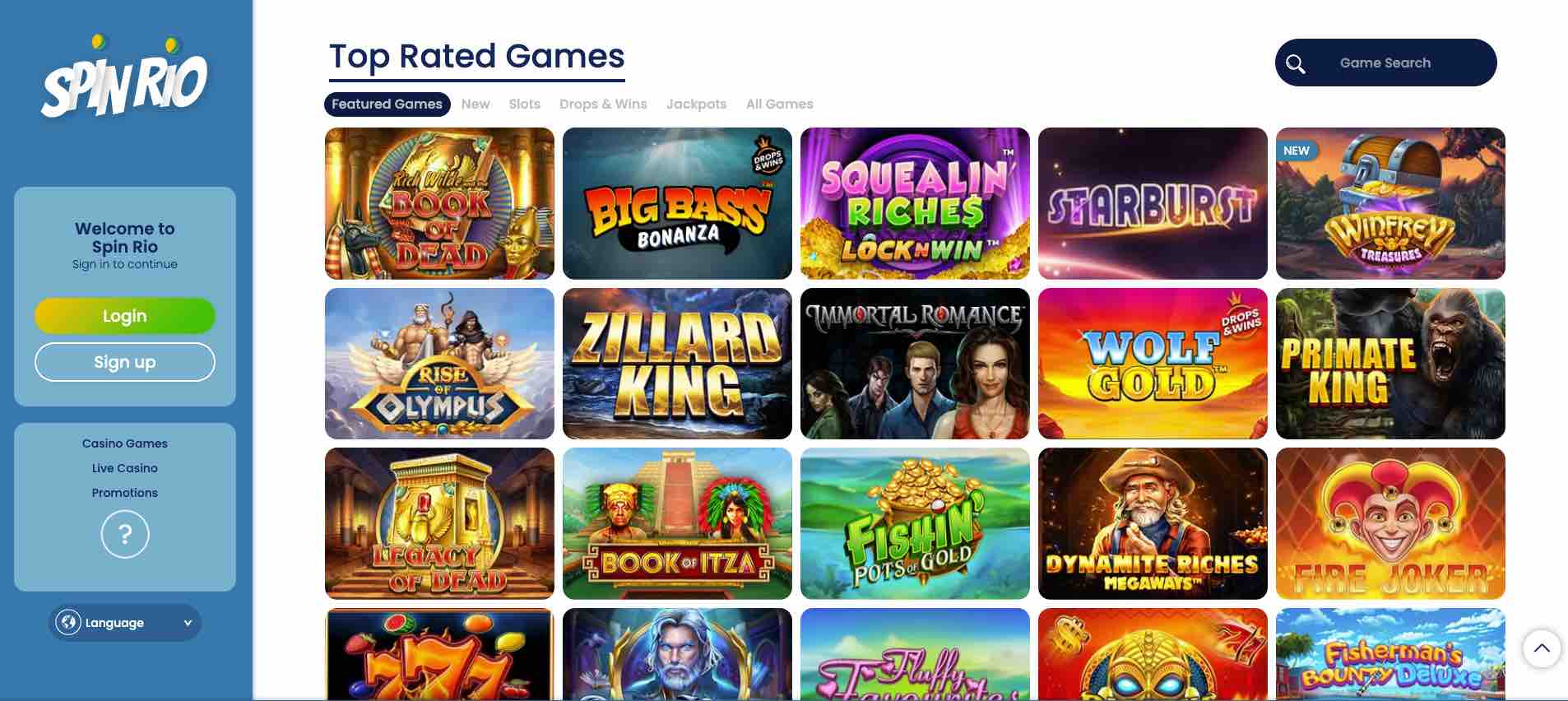Open the Language dropdown
Image resolution: width=1568 pixels, height=701 pixels.
(125, 623)
